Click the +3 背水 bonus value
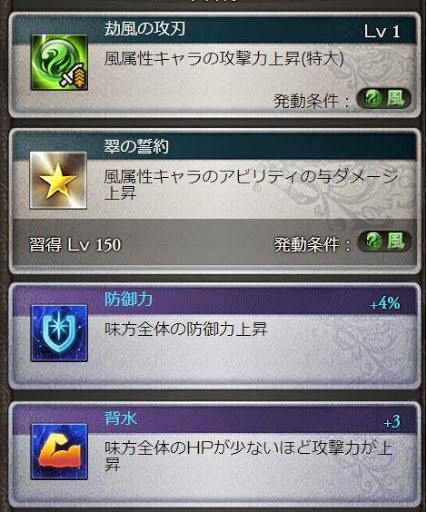This screenshot has height=512, width=427. pos(392,422)
